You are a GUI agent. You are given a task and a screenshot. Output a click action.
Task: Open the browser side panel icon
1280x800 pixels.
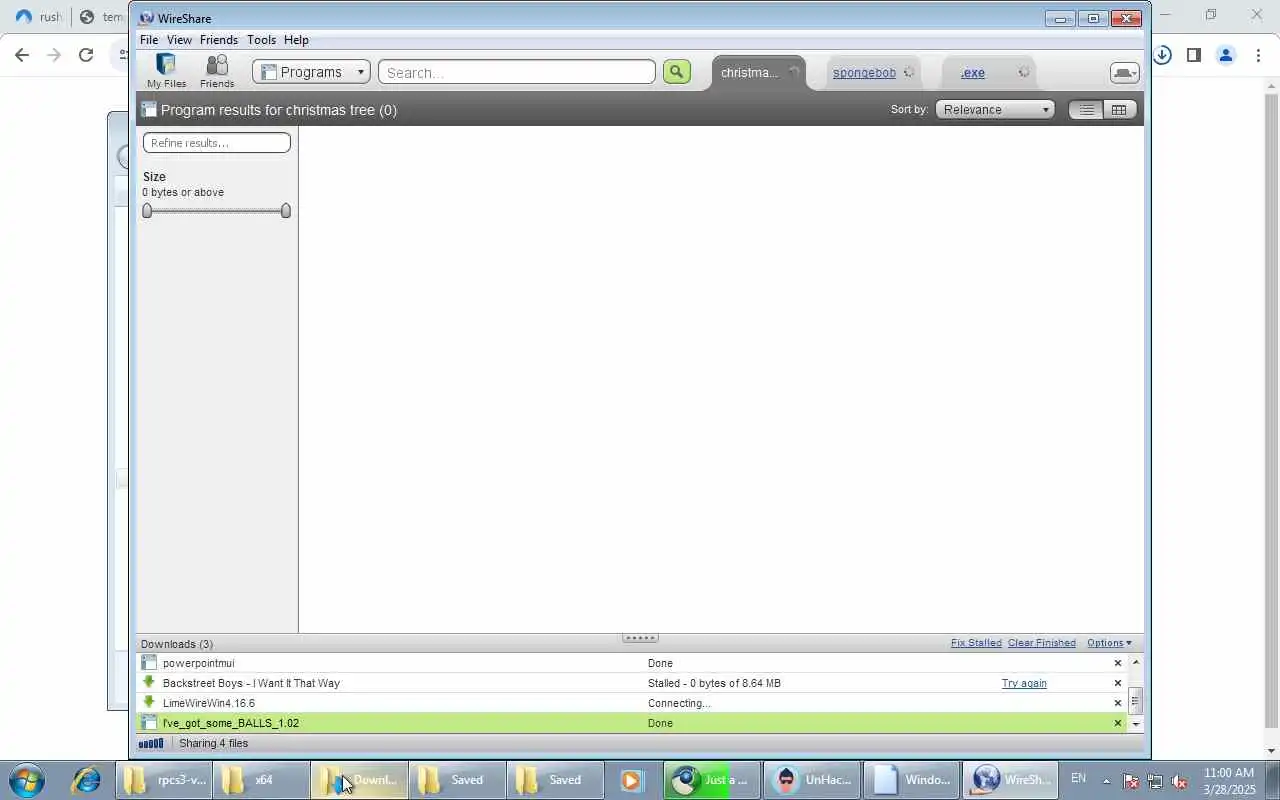tap(1193, 55)
